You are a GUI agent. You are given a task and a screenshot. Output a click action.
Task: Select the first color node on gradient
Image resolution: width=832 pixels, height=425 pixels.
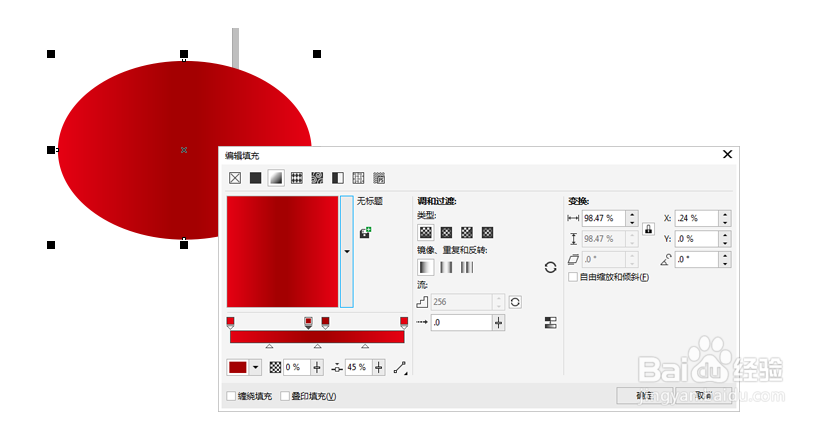[x=230, y=323]
